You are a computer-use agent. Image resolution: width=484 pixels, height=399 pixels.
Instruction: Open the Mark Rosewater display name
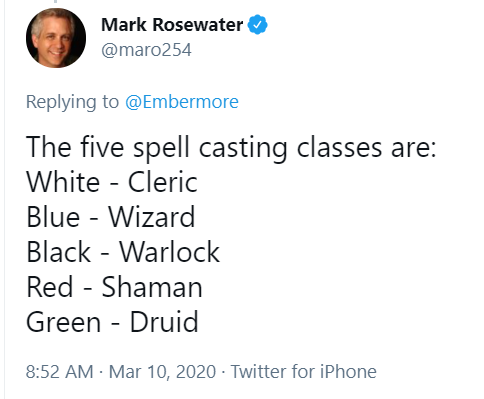(172, 25)
